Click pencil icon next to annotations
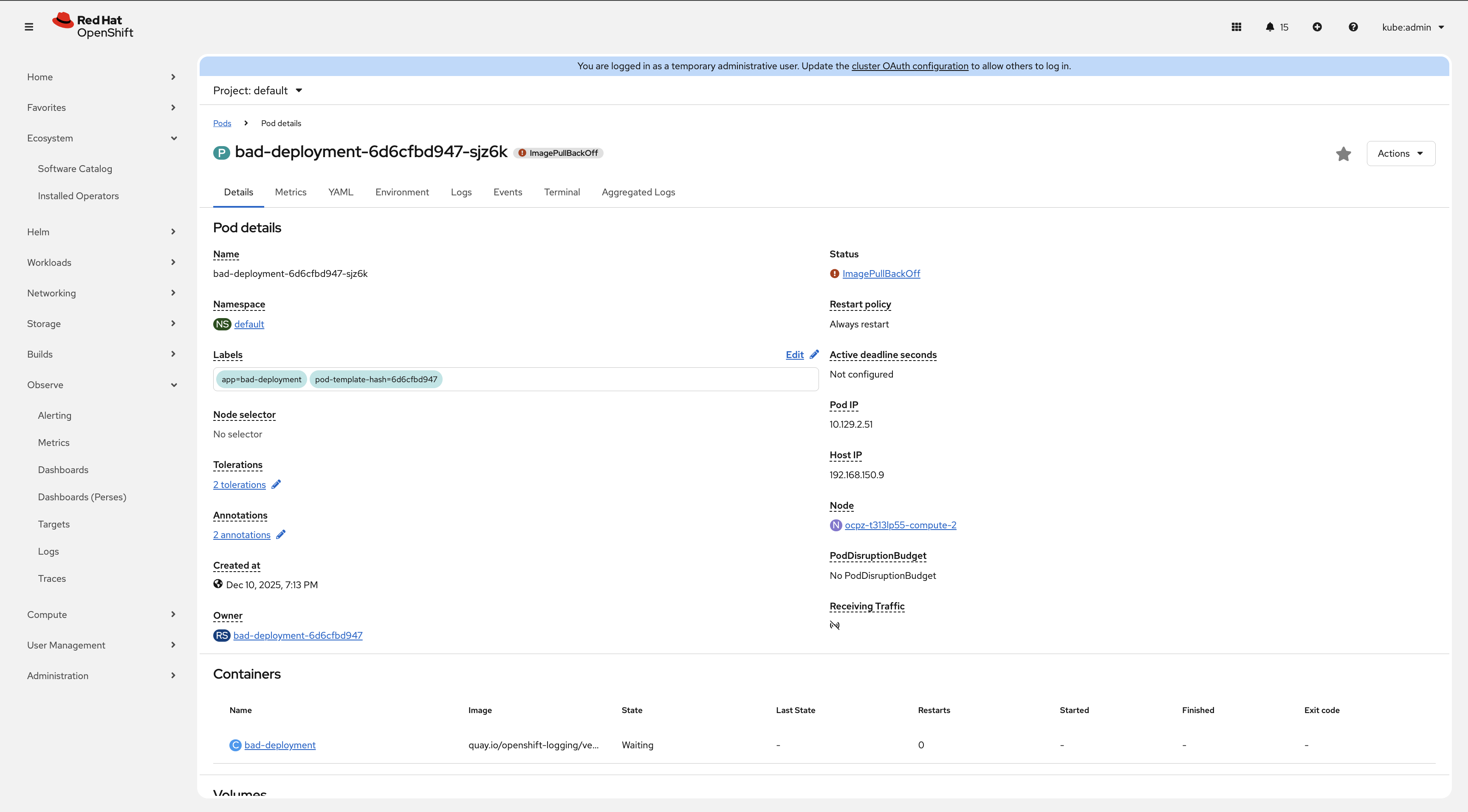Screen dimensions: 1468x812 [281, 535]
